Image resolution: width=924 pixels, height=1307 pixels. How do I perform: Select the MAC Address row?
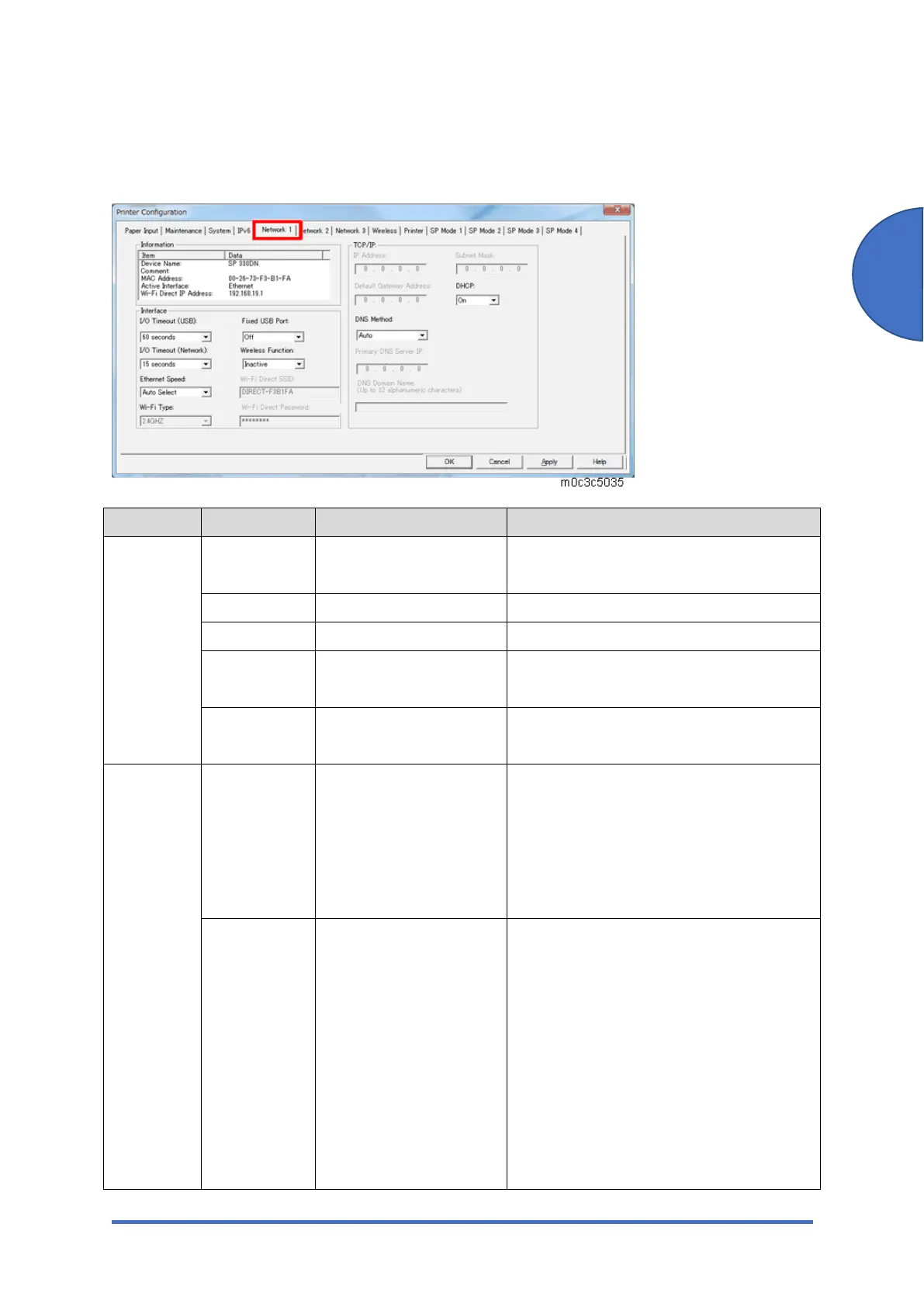point(234,279)
